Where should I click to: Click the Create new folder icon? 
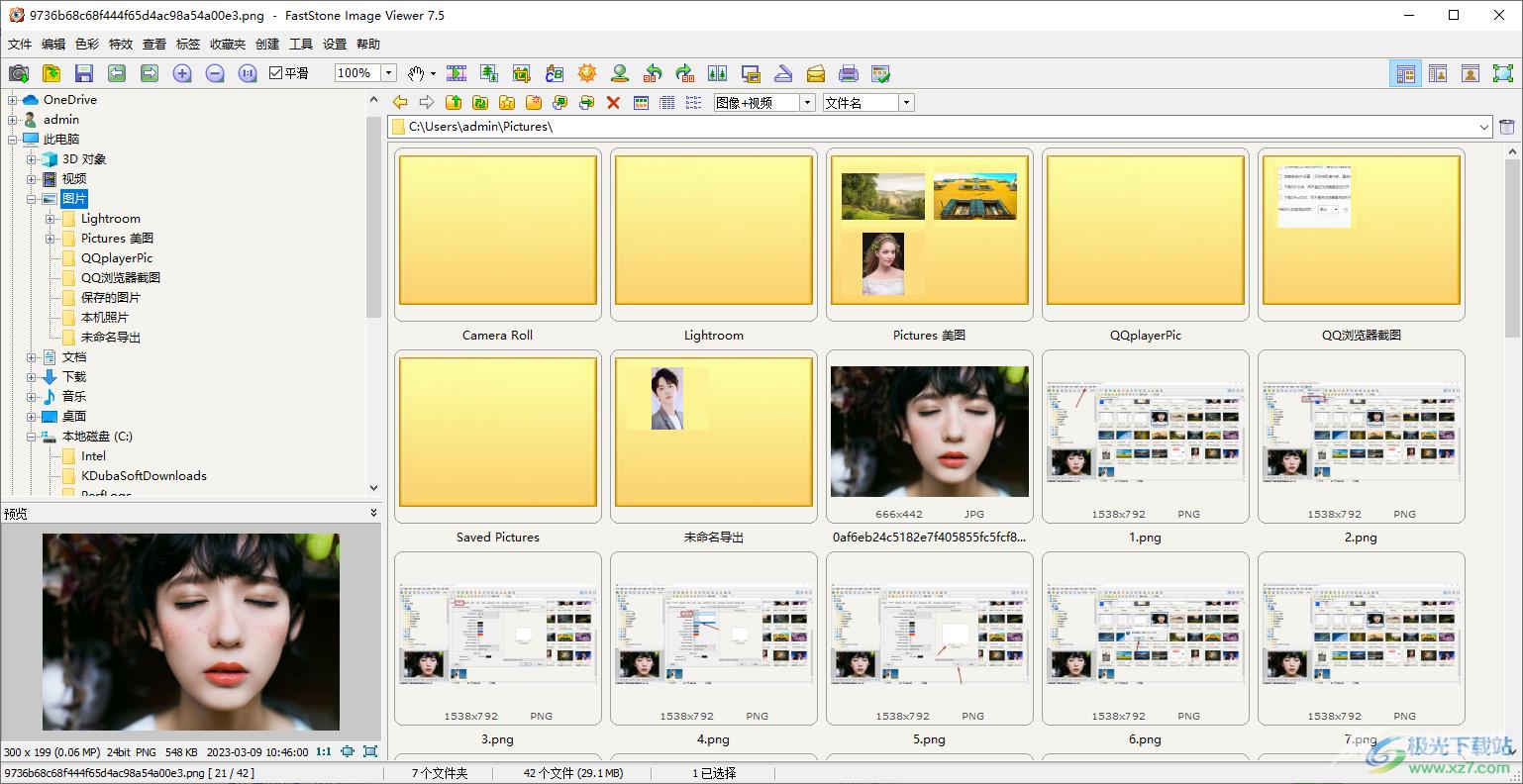534,102
